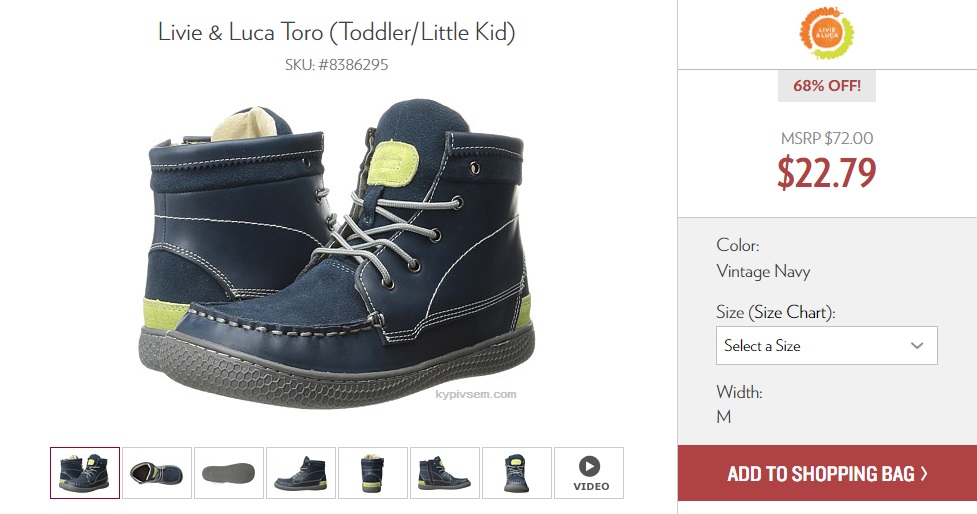View the inner side zipper thumbnail
The image size is (977, 514).
tap(445, 473)
